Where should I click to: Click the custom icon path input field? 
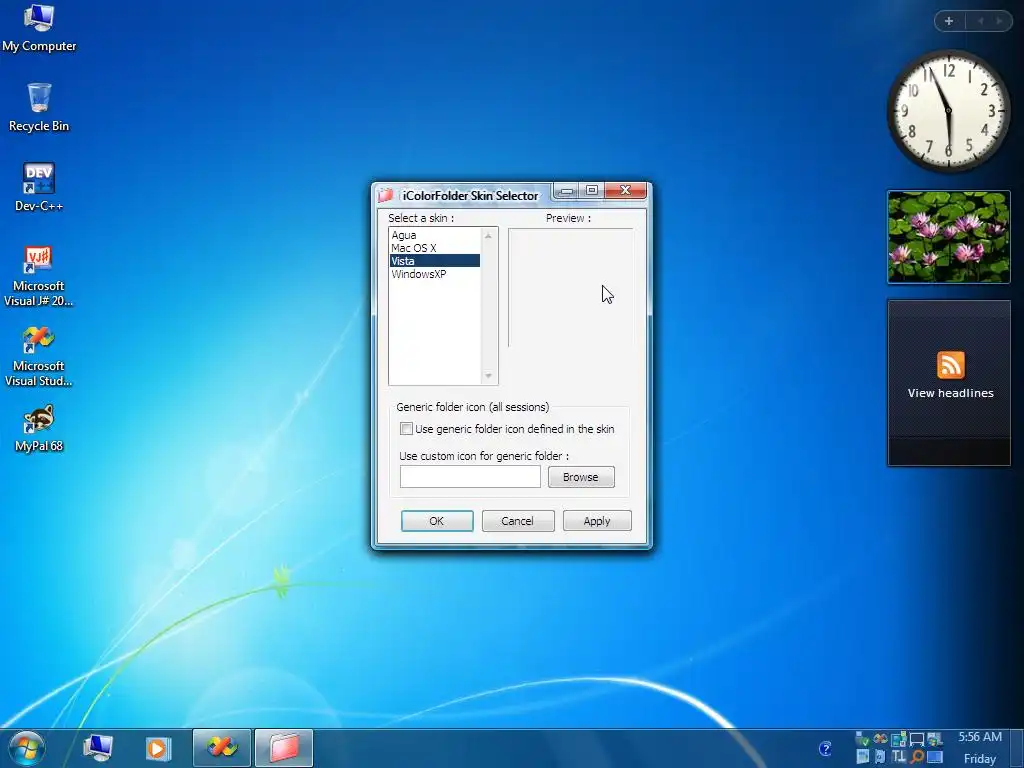tap(470, 477)
